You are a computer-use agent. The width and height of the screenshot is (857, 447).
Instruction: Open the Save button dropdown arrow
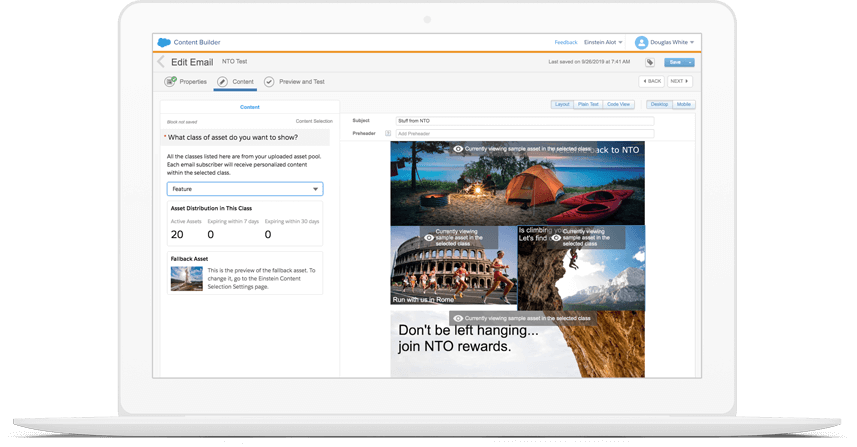691,62
